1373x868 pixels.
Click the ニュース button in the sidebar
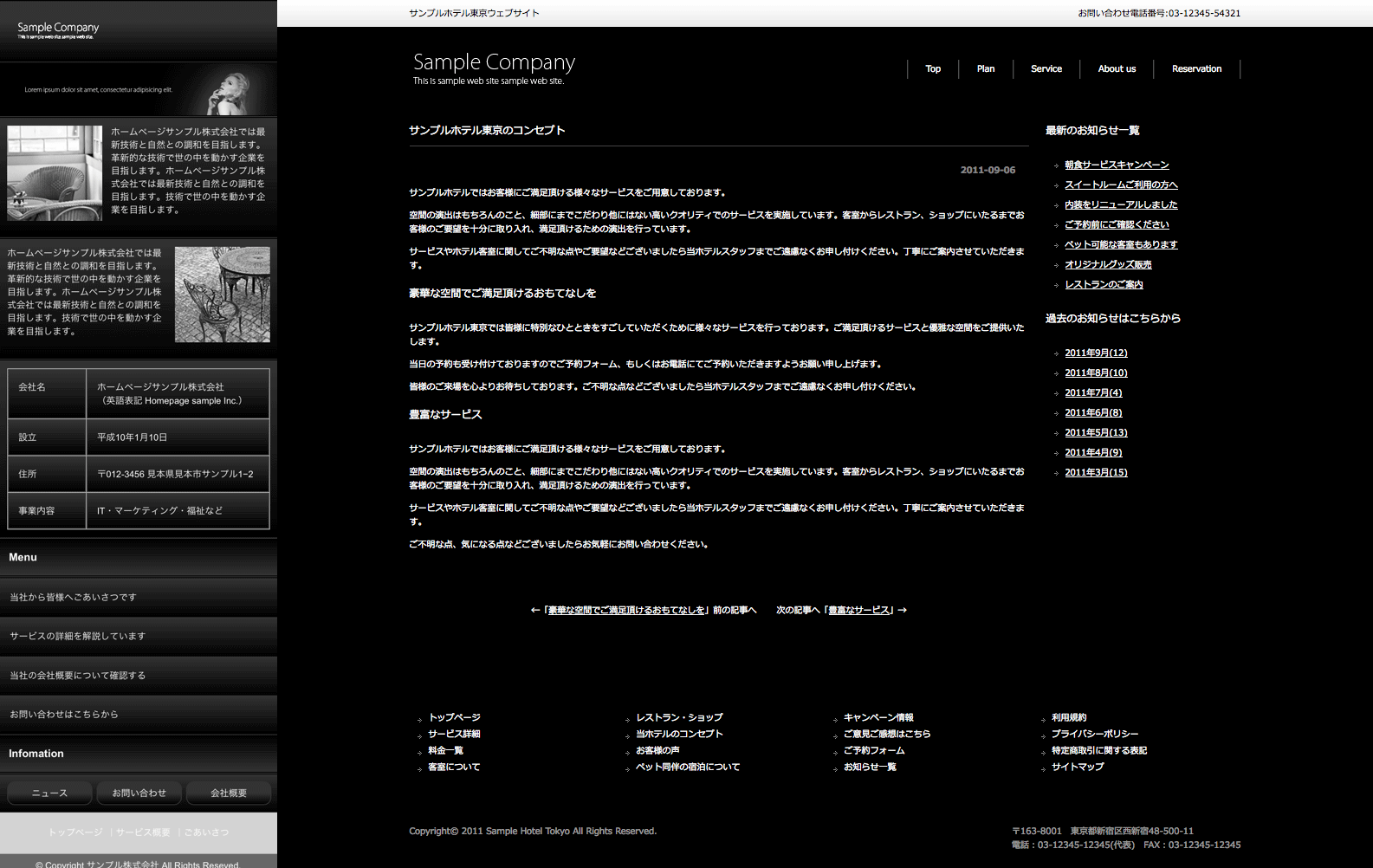49,794
